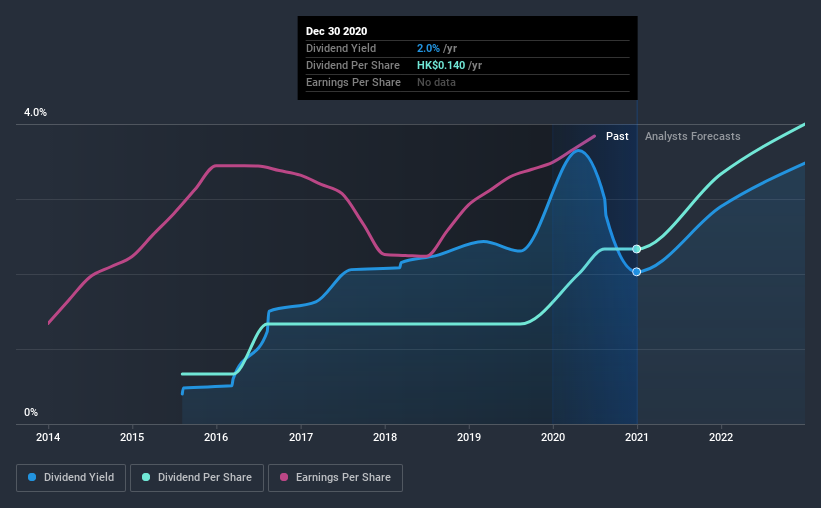Click the teal Dividend Per Share legend dot
821x508 pixels.
coord(146,477)
